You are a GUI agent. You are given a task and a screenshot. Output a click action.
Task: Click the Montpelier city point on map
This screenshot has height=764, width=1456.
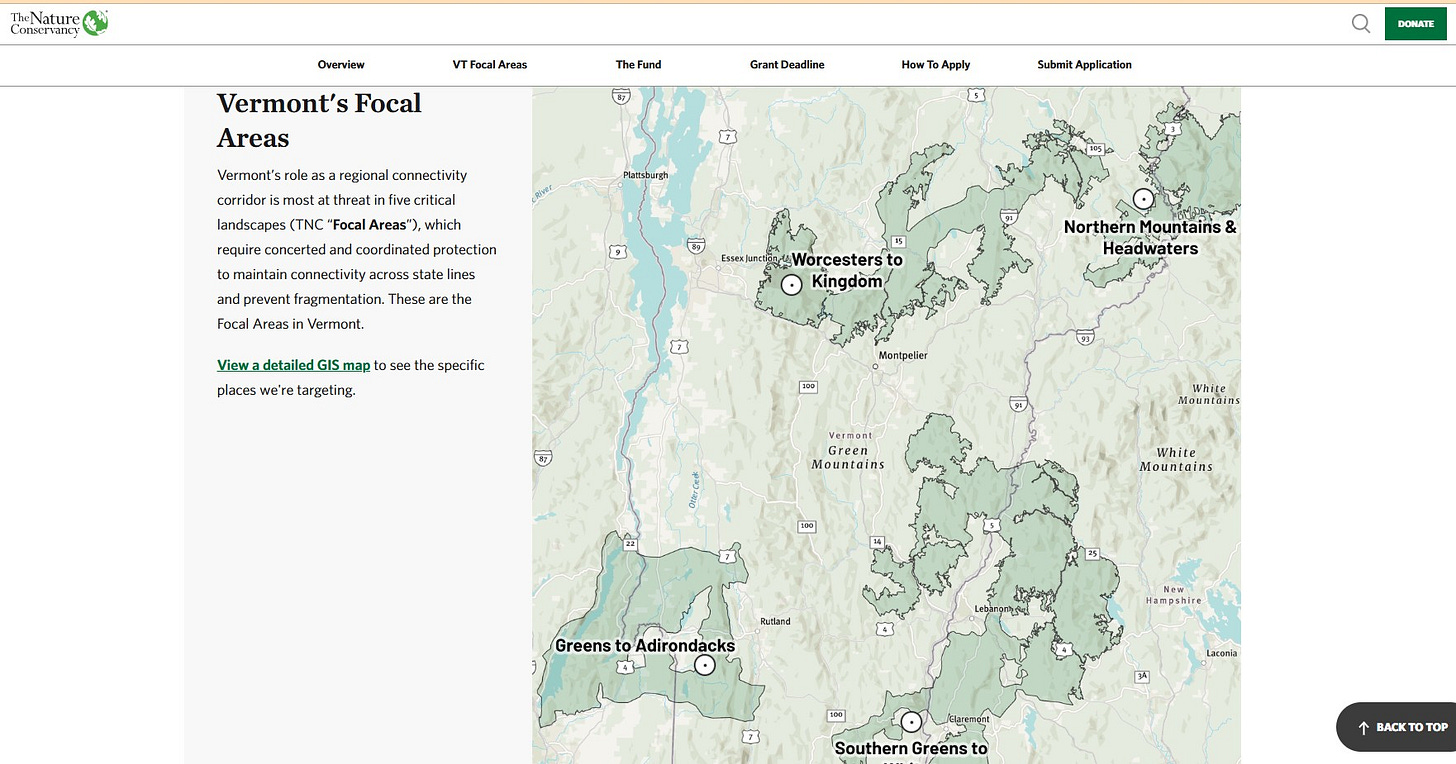point(875,367)
